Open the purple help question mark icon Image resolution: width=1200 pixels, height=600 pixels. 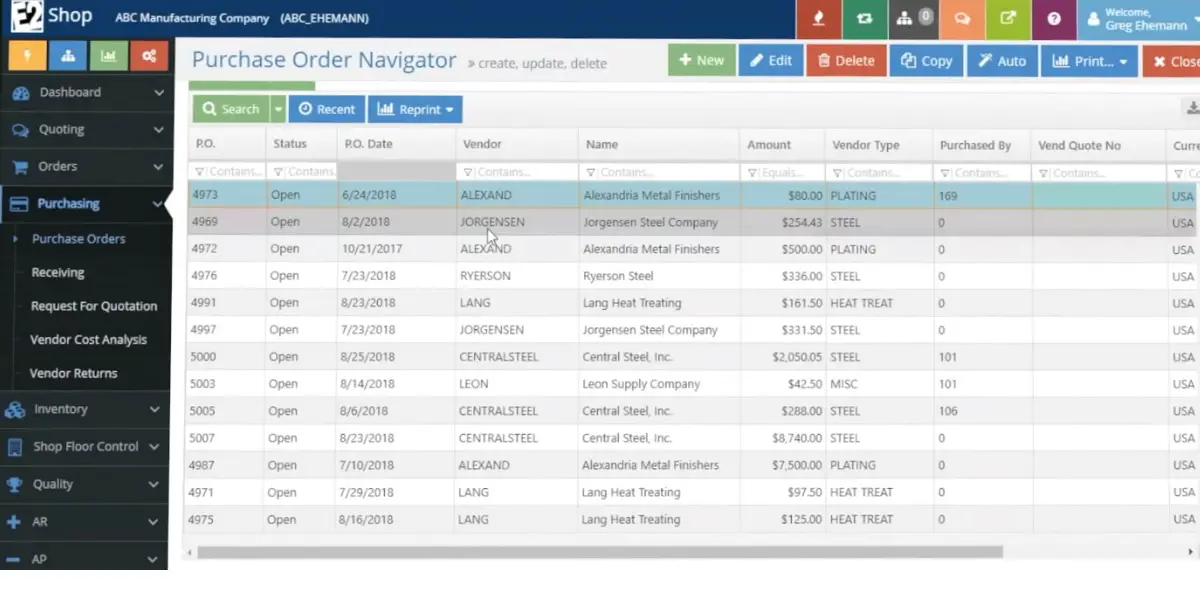(1053, 18)
